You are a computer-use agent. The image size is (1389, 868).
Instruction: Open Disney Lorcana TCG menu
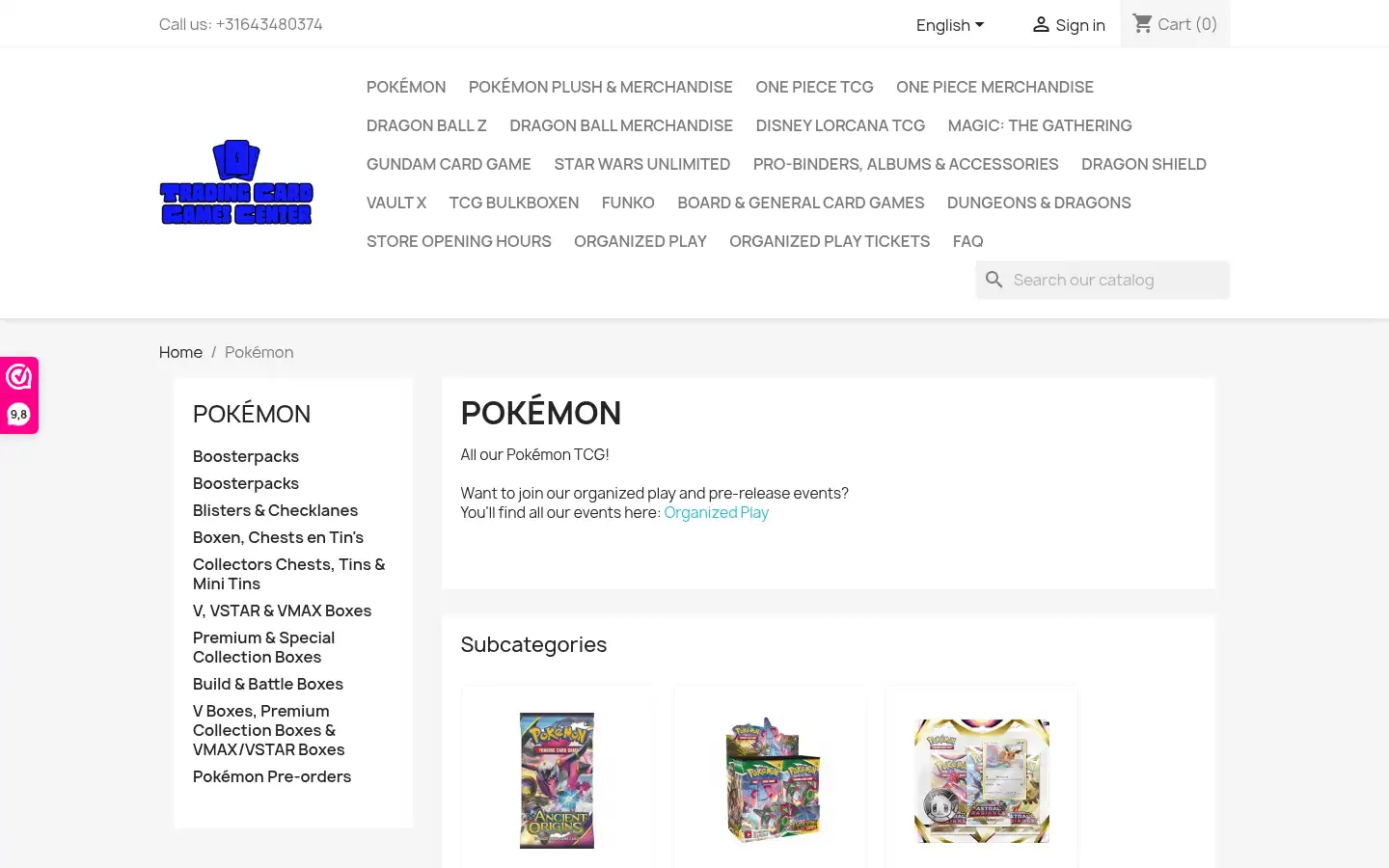click(840, 125)
